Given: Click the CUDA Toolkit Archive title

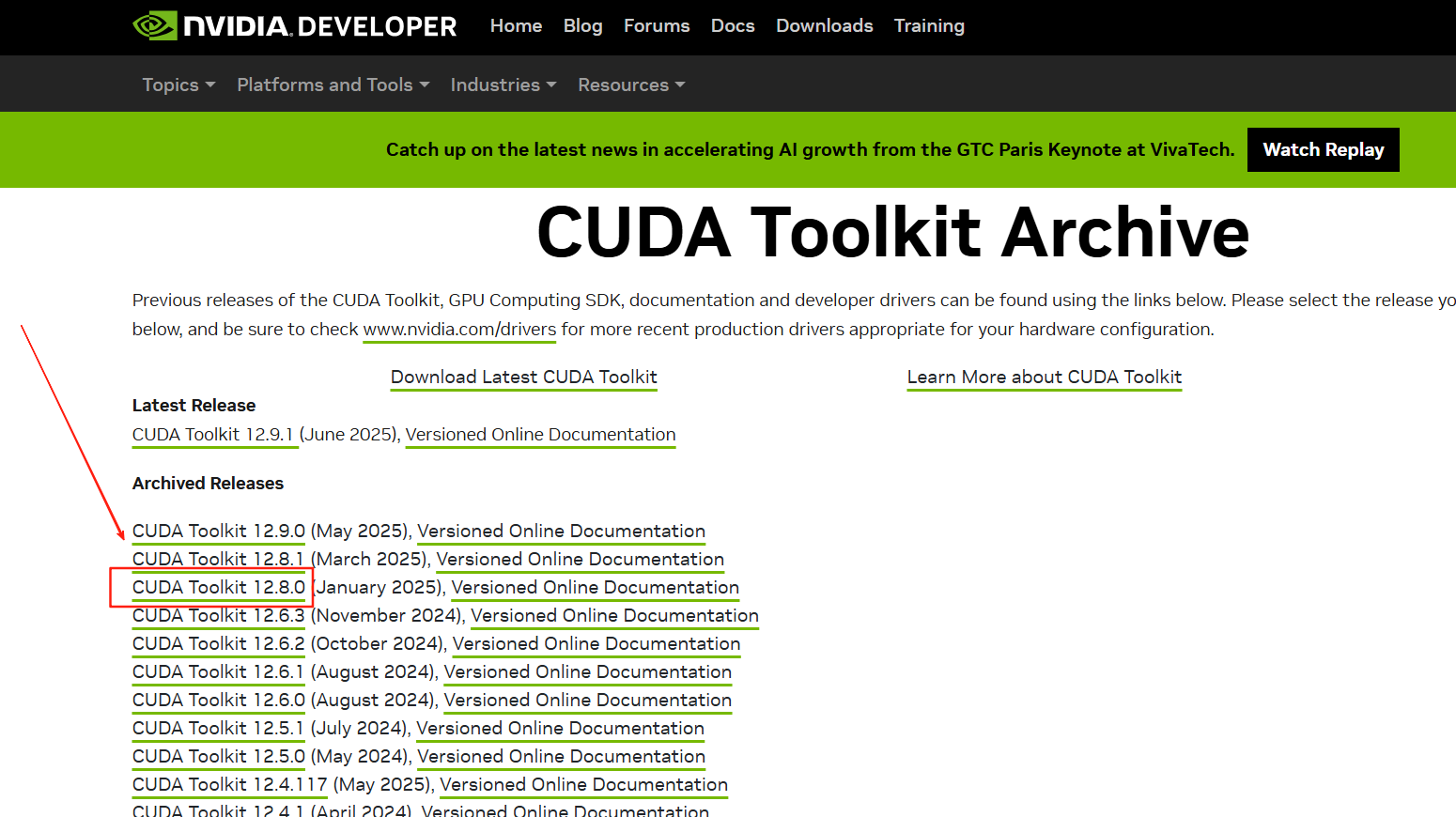Looking at the screenshot, I should [892, 233].
